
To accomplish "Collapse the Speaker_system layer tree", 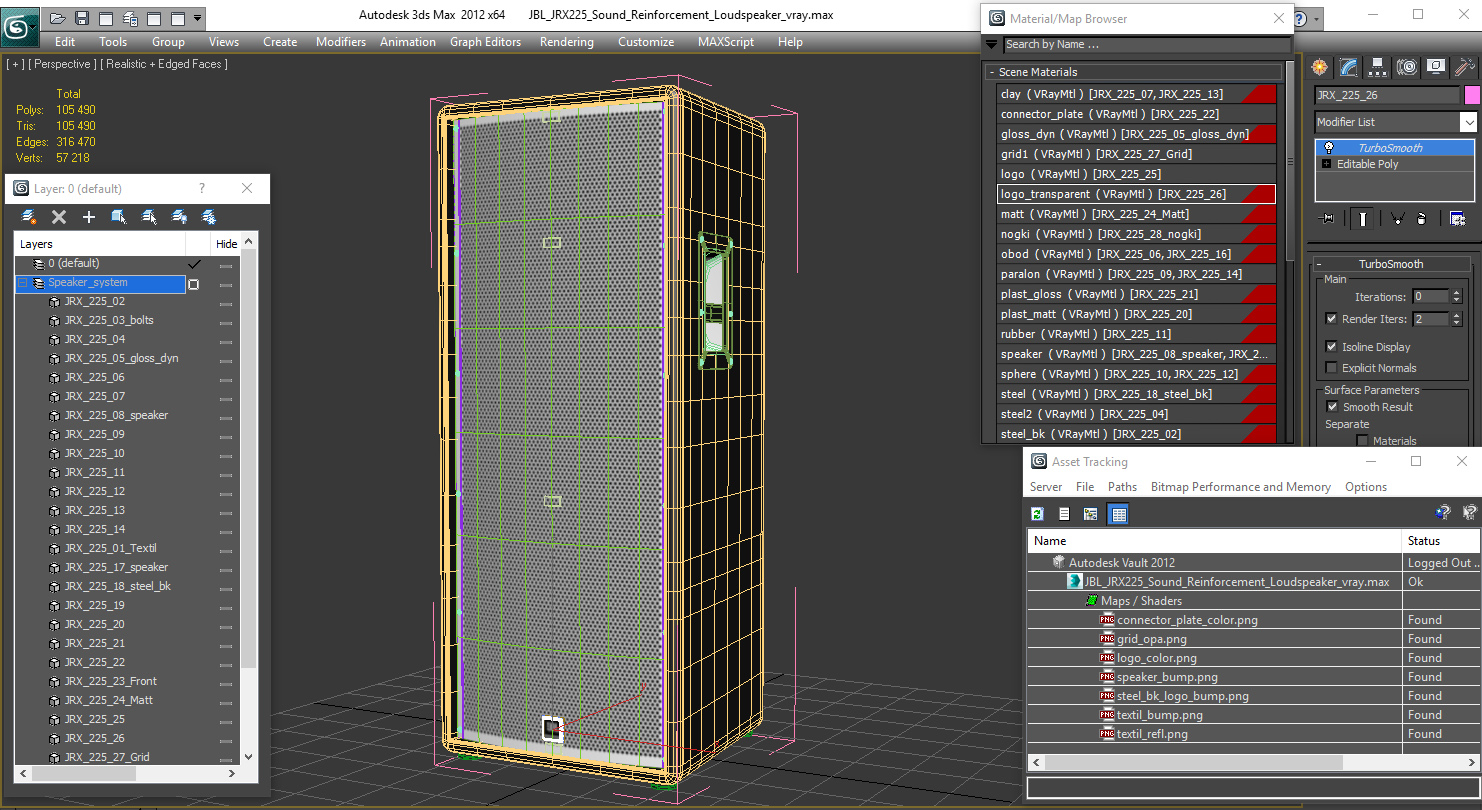I will pos(23,283).
